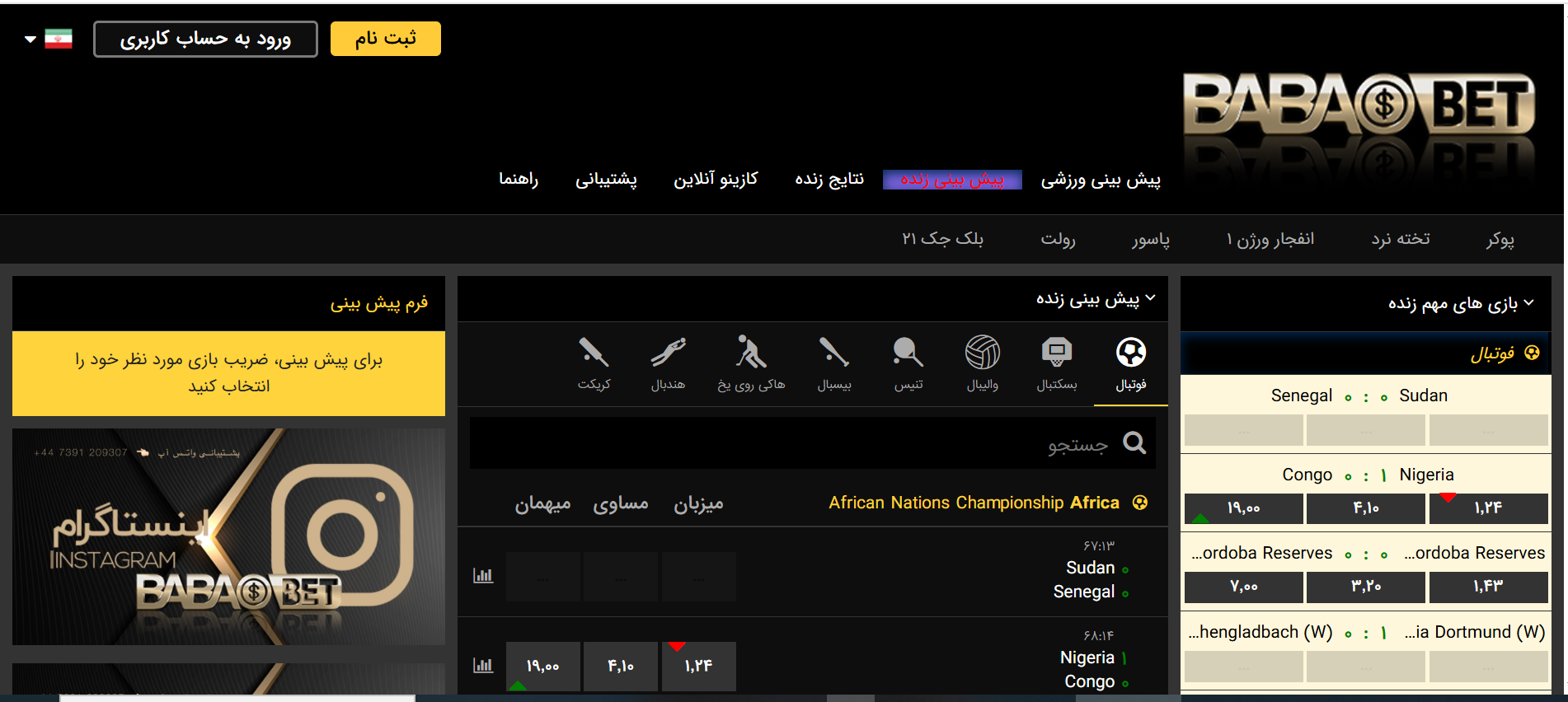This screenshot has height=702, width=1568.
Task: Select Nigeria home odds 1.24 in main list
Action: pyautogui.click(x=698, y=666)
